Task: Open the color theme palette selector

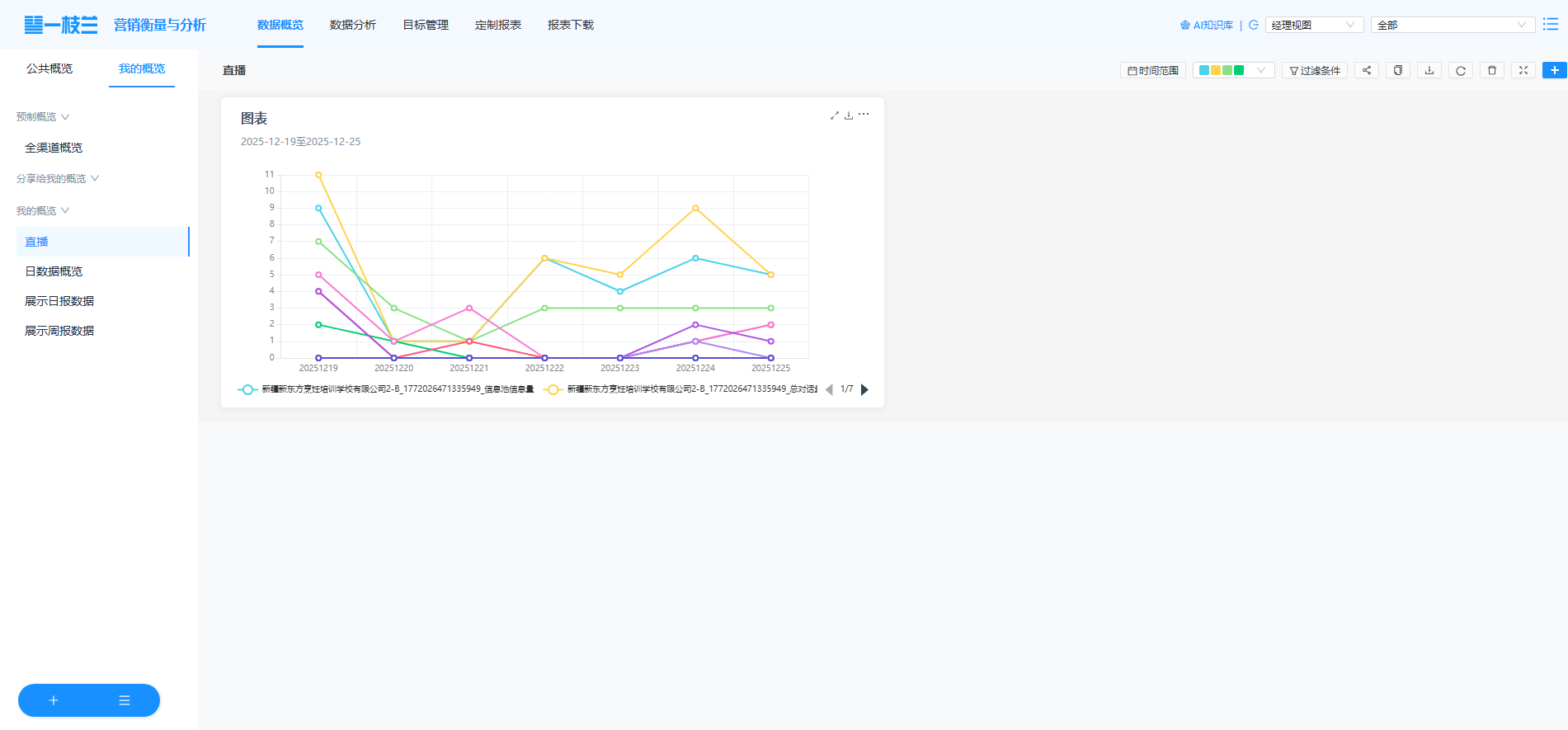Action: 1233,71
